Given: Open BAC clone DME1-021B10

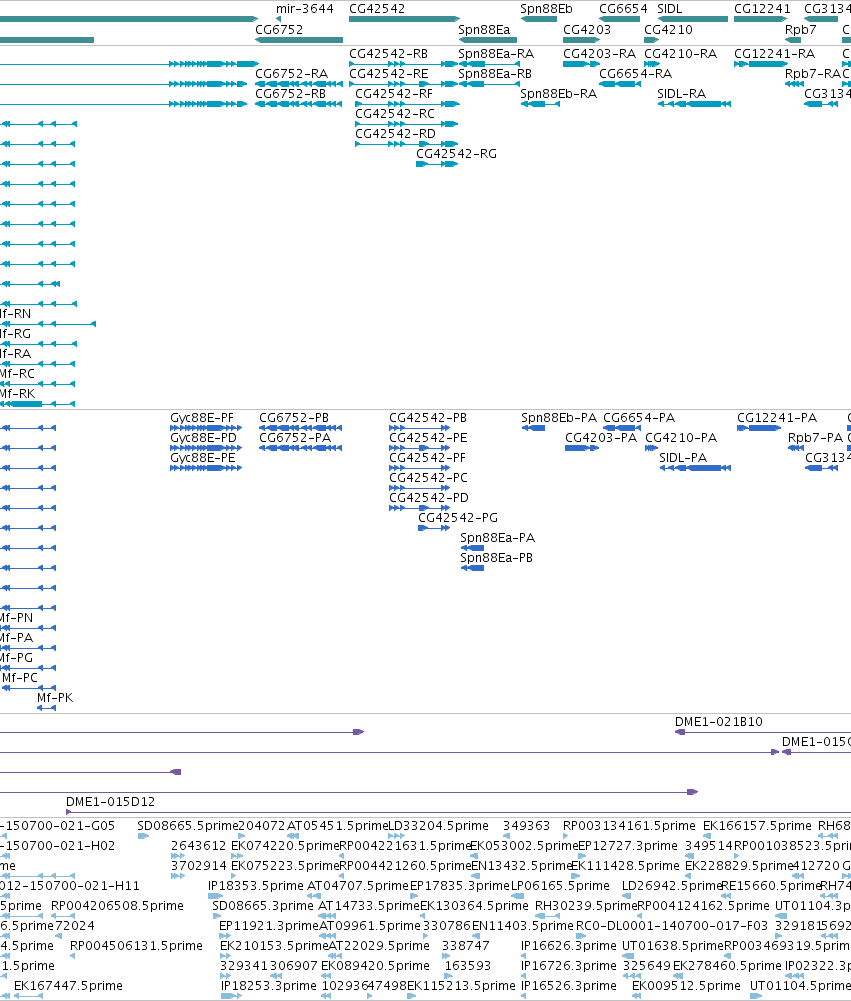Looking at the screenshot, I should [763, 732].
